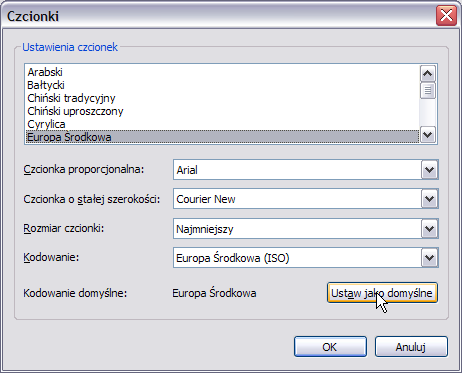Image resolution: width=462 pixels, height=373 pixels.
Task: Open the Czcionka proporcjonalna dropdown showing Arial
Action: [x=306, y=170]
